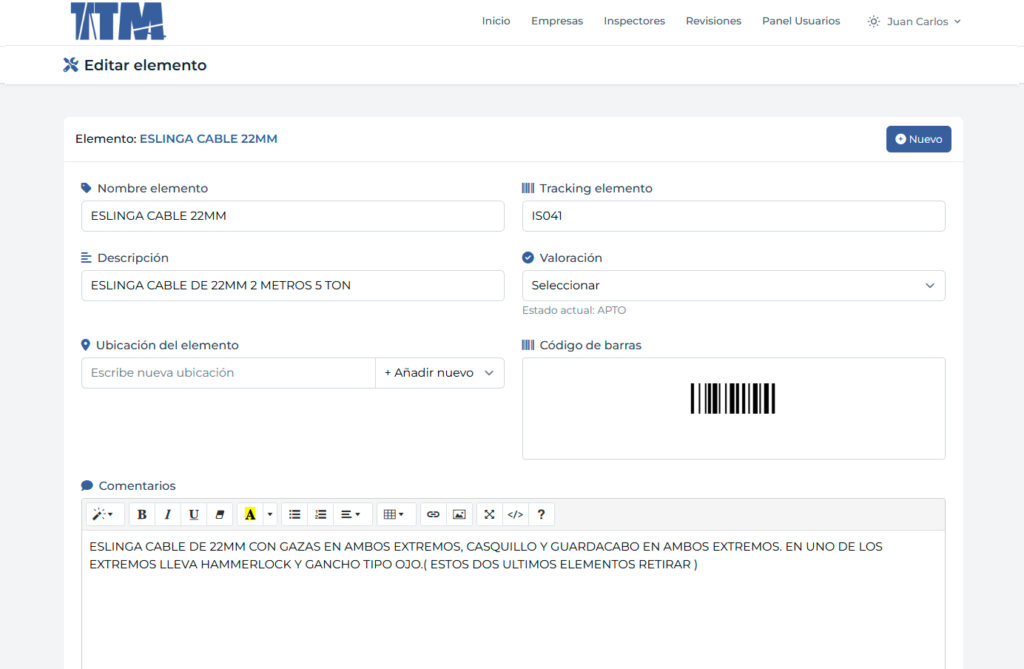Click the Nuevo button
Image resolution: width=1024 pixels, height=669 pixels.
(x=918, y=139)
